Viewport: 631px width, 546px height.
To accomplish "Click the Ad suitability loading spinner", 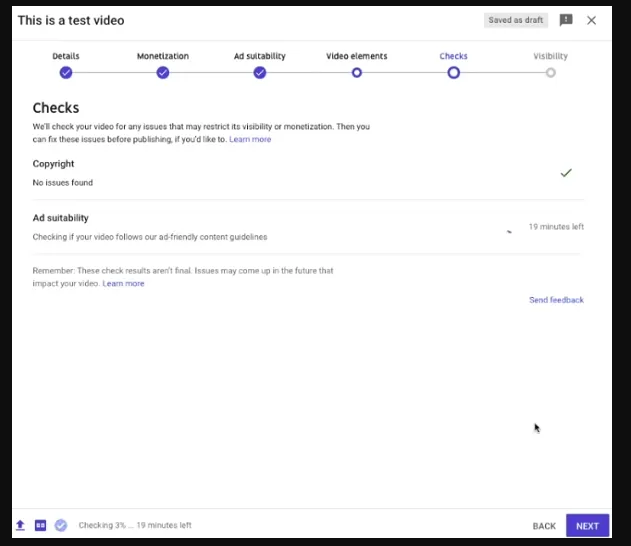I will (x=509, y=230).
